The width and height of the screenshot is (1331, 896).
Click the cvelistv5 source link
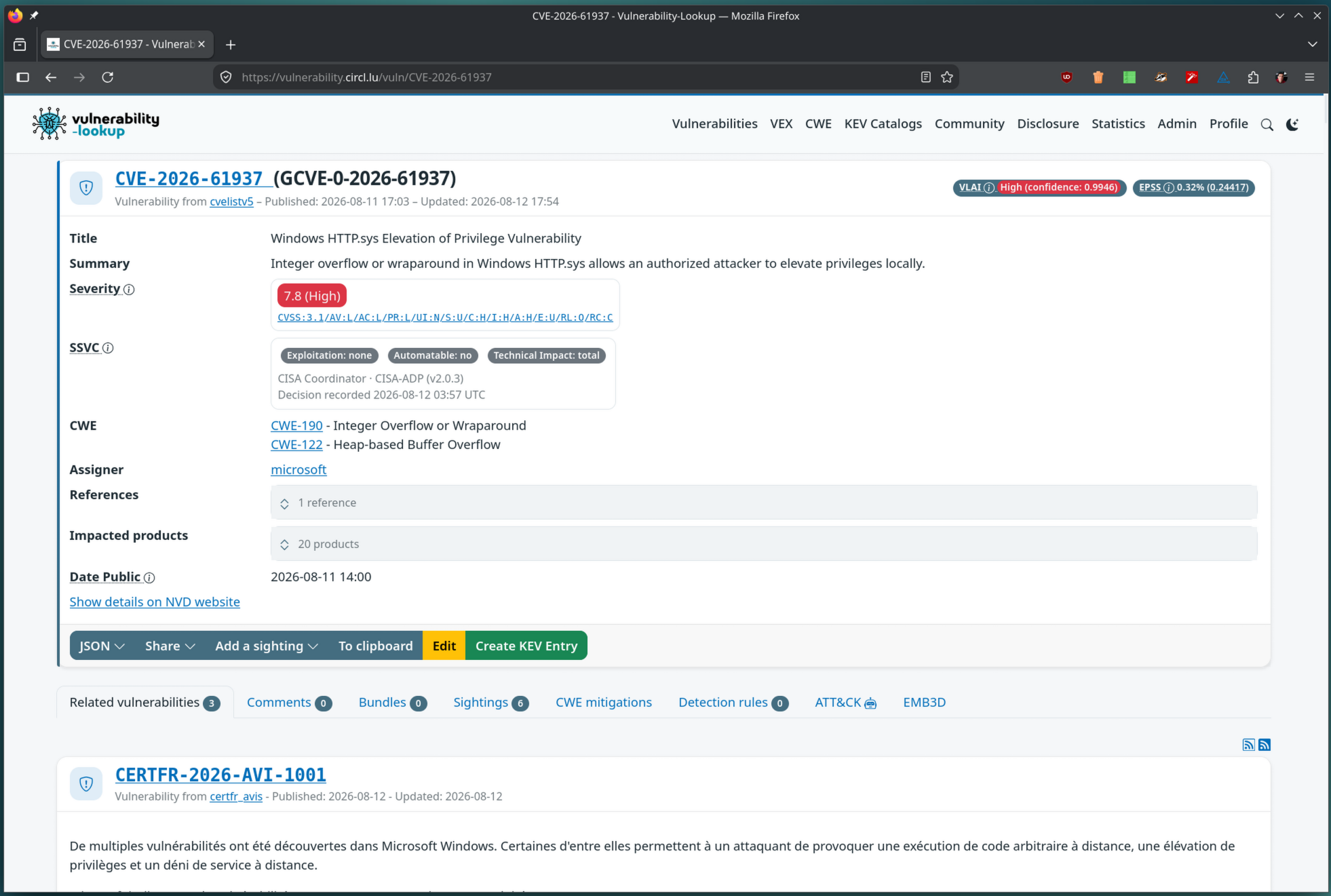click(x=231, y=202)
